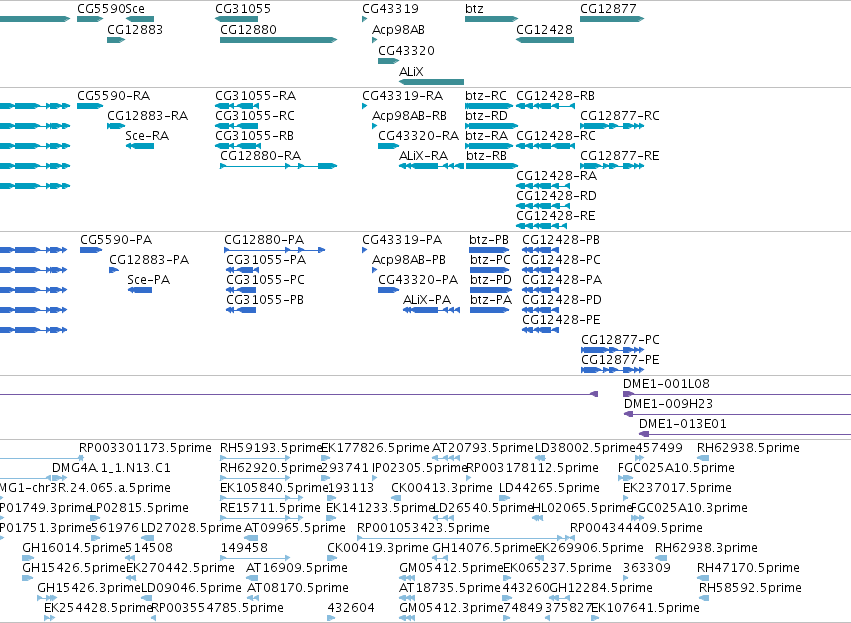
Task: Select EST RP003301173.5prime
Action: click(145, 448)
